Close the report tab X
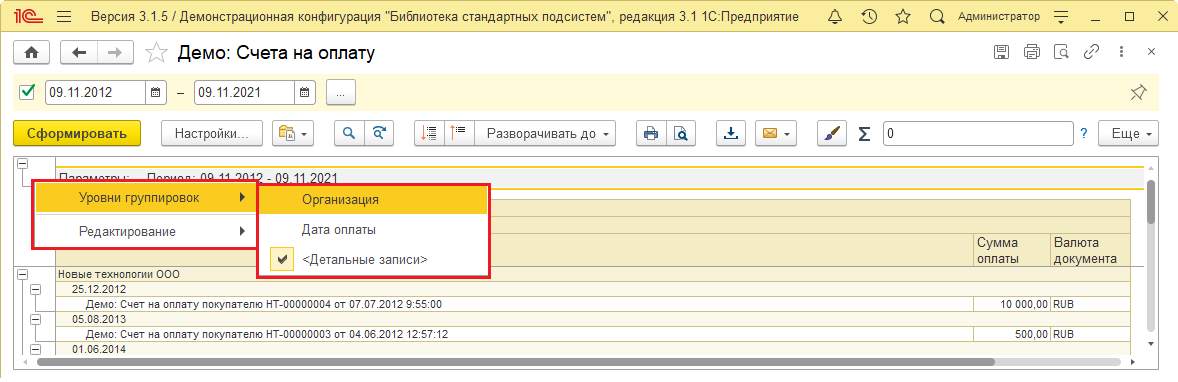The width and height of the screenshot is (1178, 382). [1151, 52]
